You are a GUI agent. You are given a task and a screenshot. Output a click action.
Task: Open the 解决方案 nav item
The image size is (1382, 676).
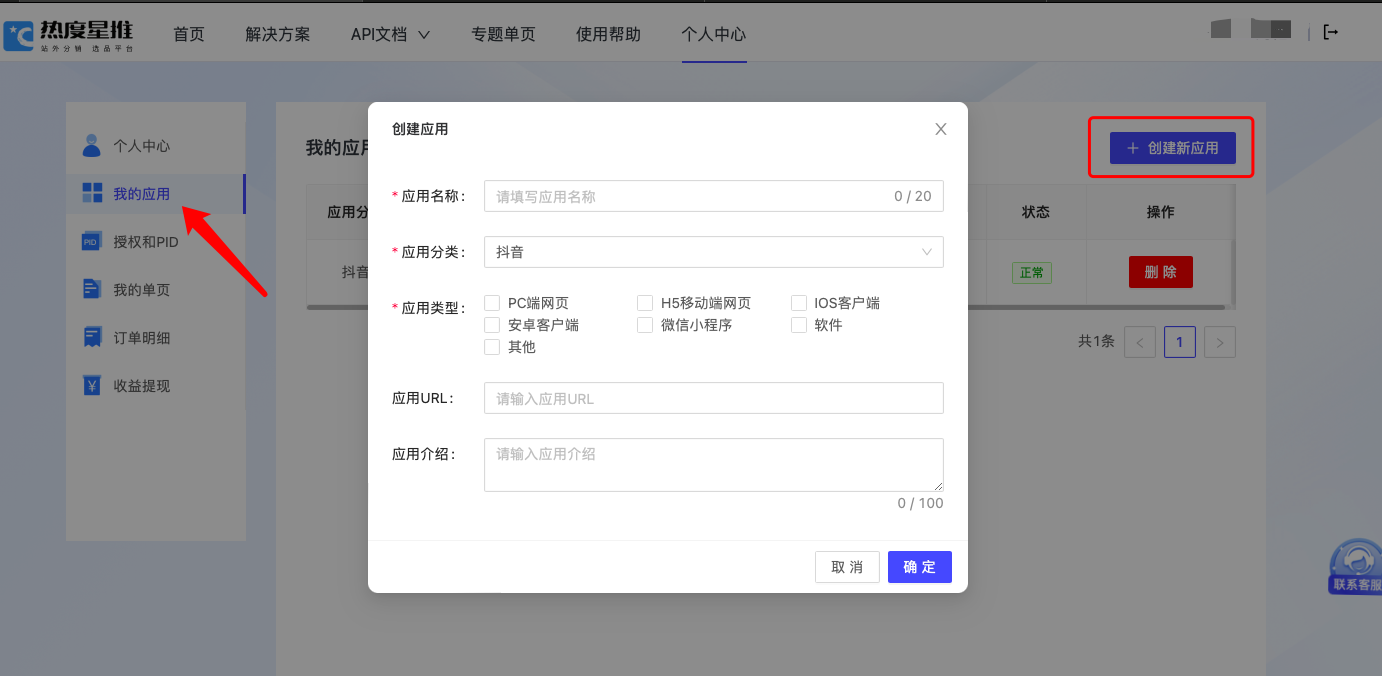[x=278, y=34]
